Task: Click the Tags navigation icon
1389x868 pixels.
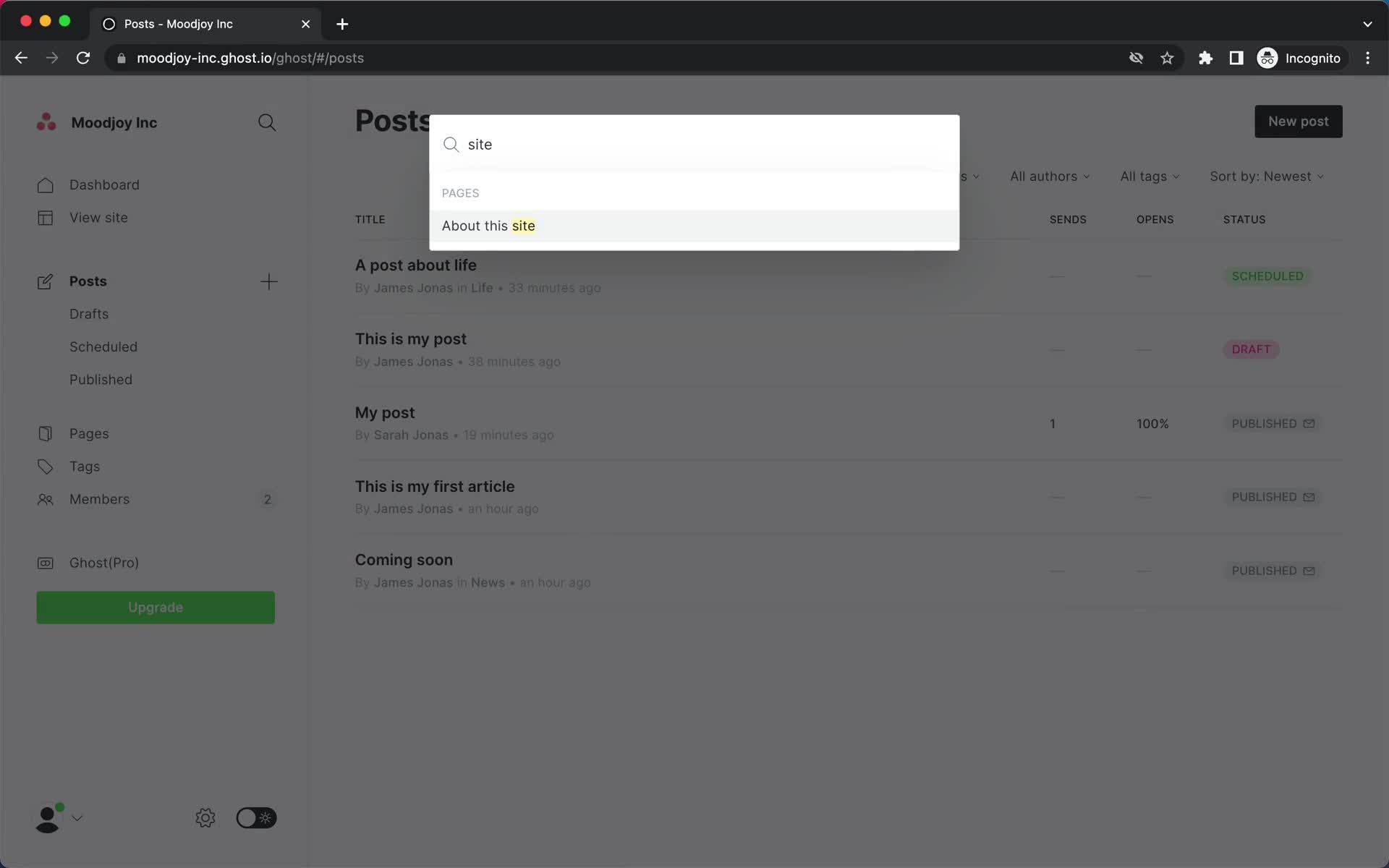Action: [x=43, y=466]
